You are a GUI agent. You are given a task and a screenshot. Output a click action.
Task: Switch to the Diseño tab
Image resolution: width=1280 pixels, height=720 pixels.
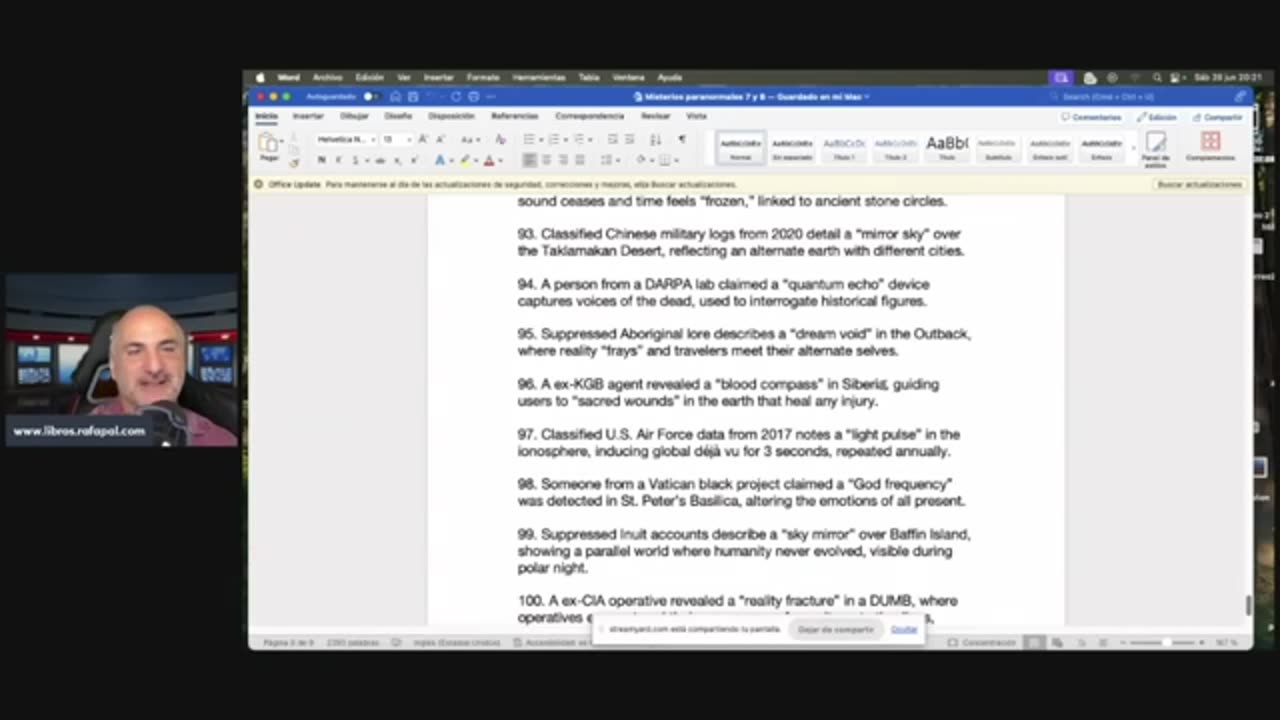398,117
